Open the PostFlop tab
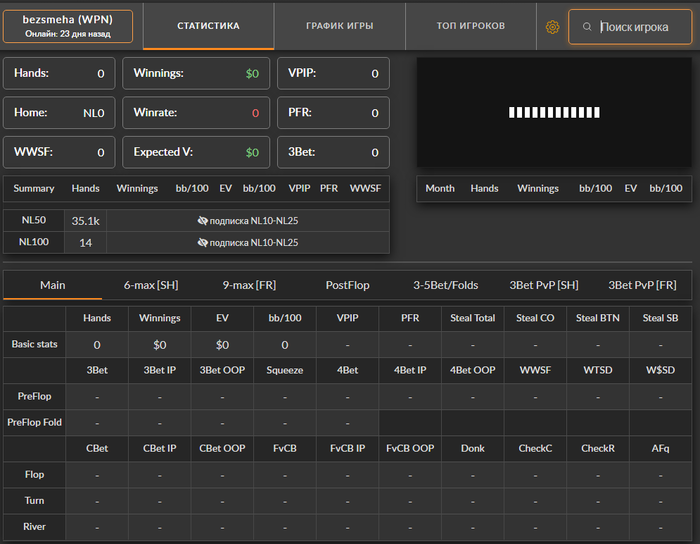 [347, 285]
